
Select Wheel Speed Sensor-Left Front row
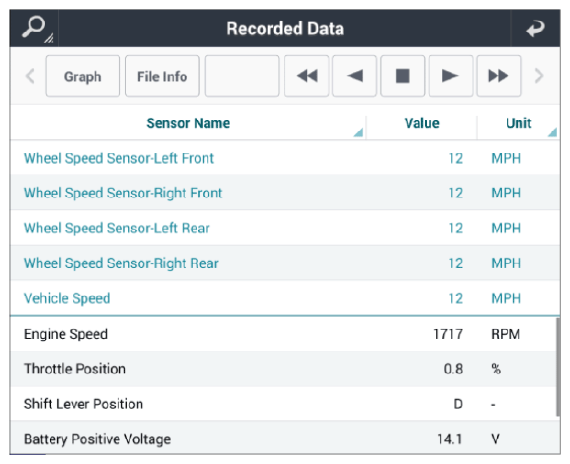[x=285, y=158]
